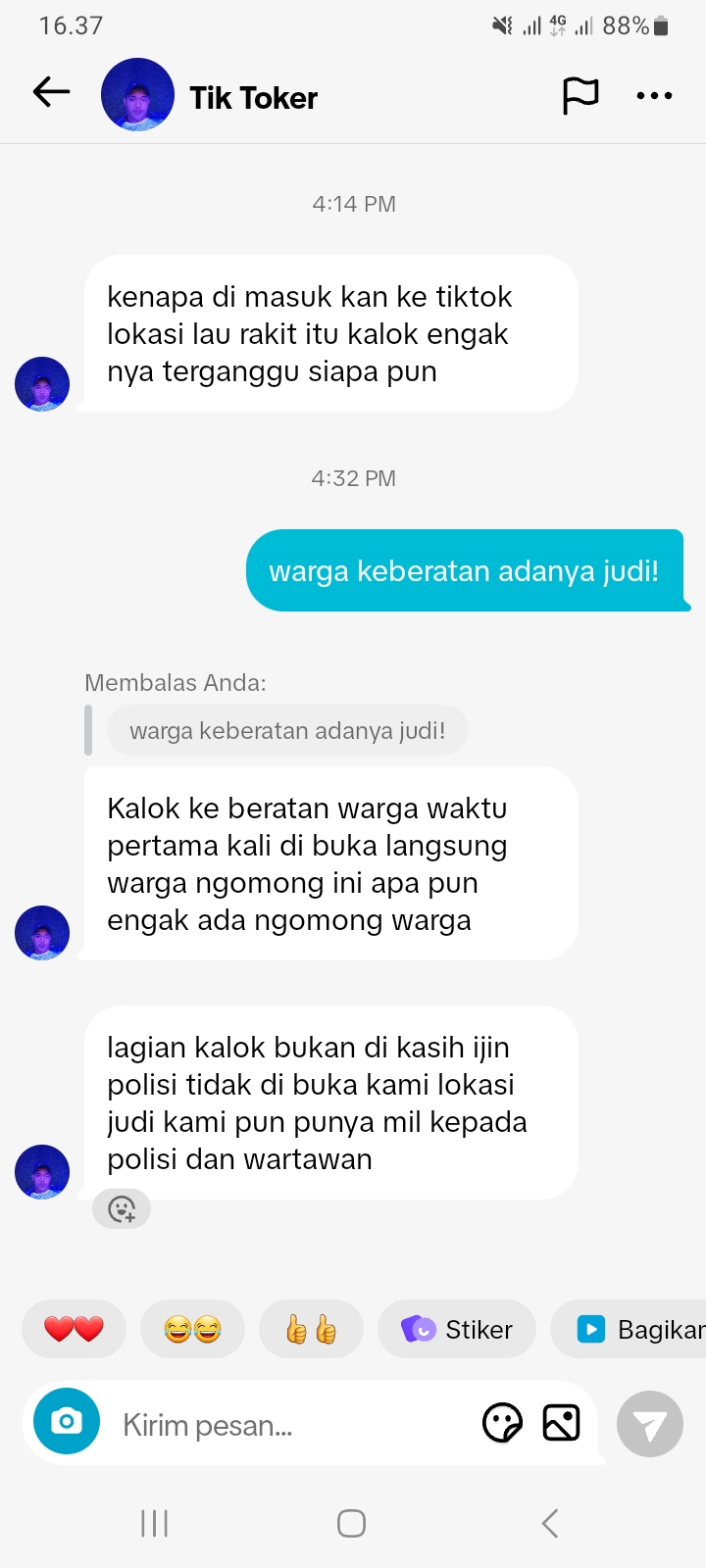Open the sticker emoji picker icon
Image resolution: width=706 pixels, height=1568 pixels.
click(503, 1423)
